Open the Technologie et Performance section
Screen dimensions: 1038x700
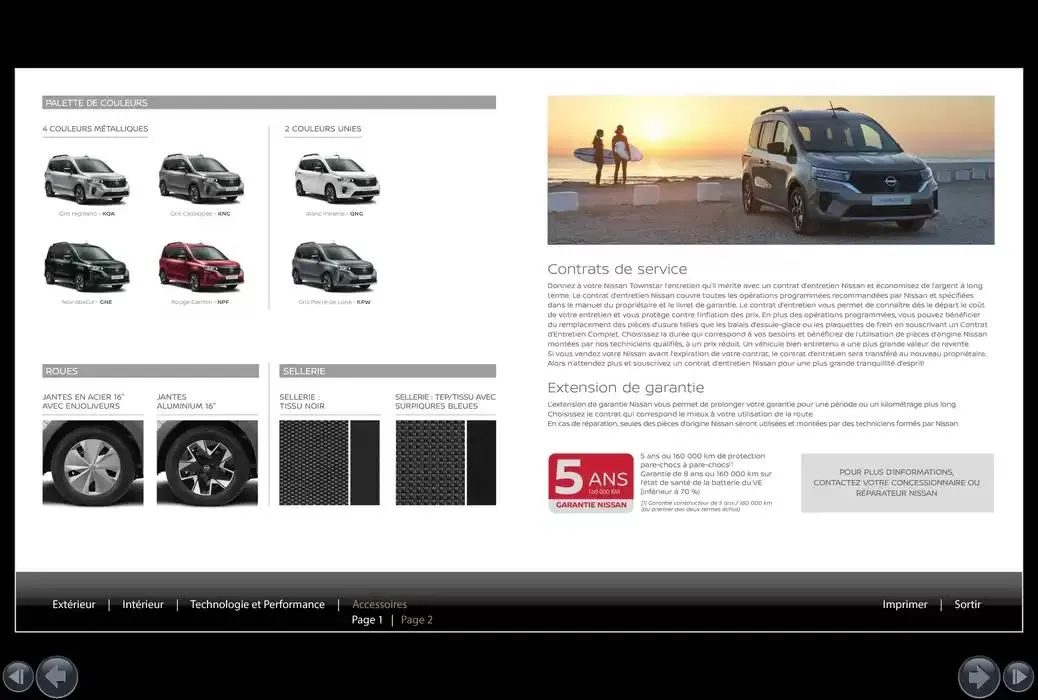[257, 604]
